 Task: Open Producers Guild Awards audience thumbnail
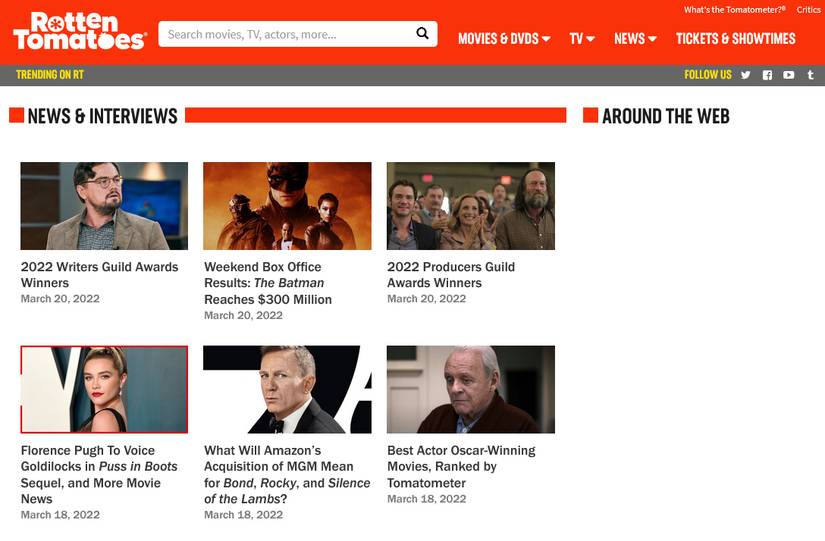[x=471, y=206]
